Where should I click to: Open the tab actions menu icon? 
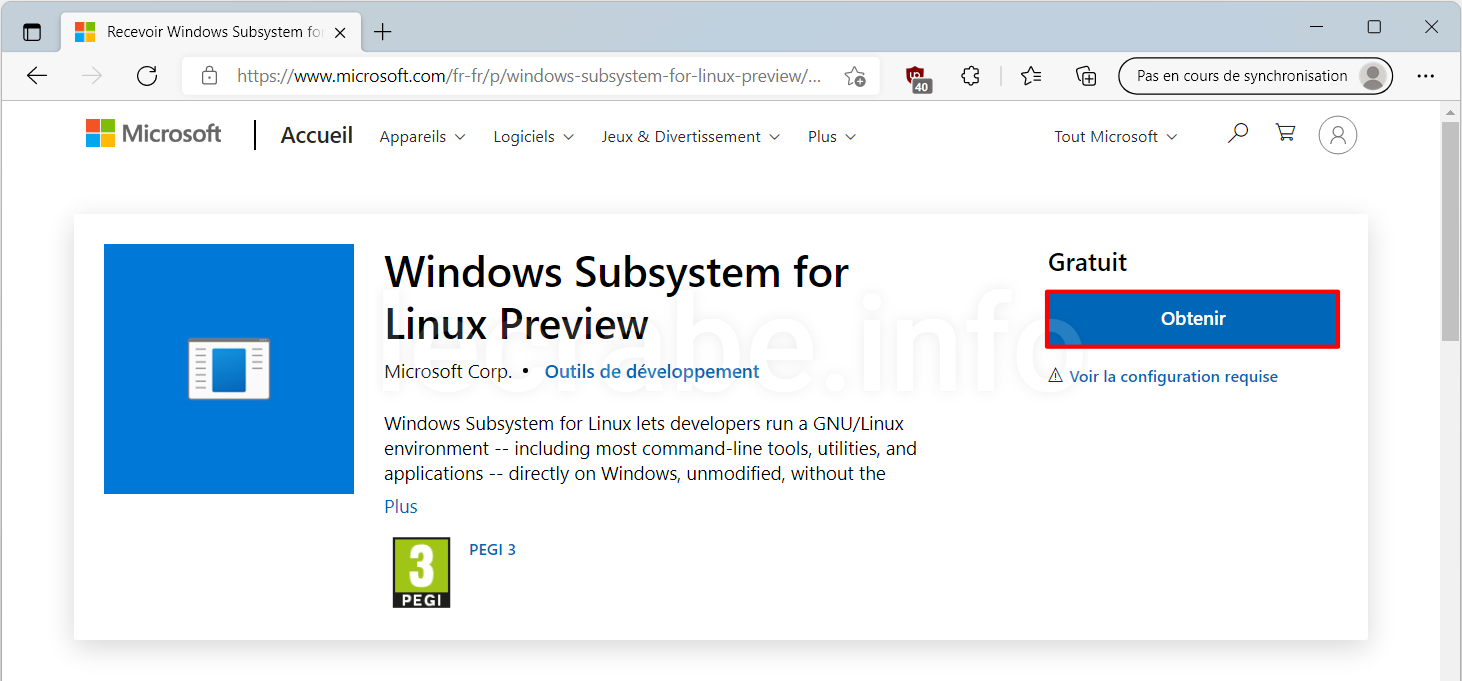click(32, 32)
